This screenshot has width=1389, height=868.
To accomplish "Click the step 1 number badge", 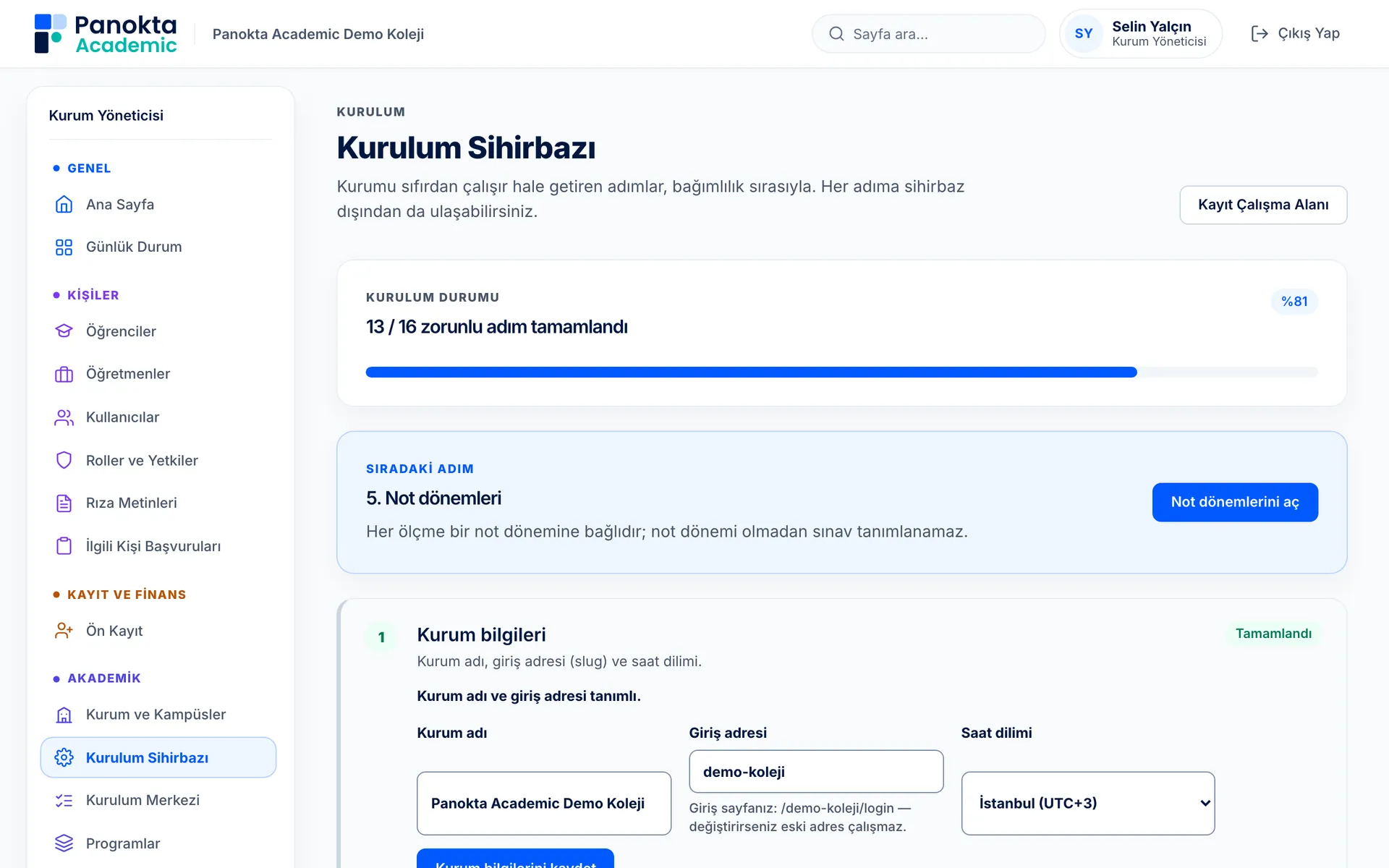I will [x=381, y=637].
